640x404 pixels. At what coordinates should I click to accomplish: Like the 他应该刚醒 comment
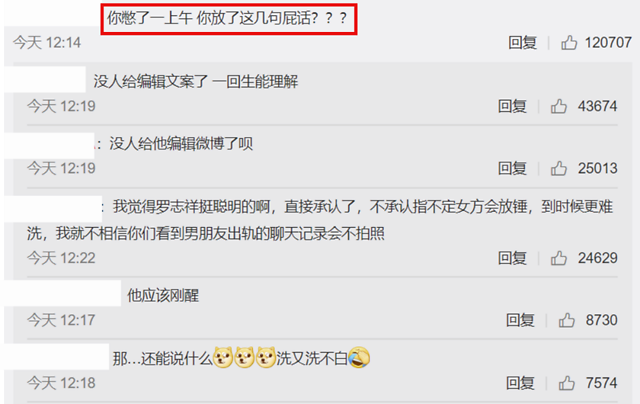(x=567, y=320)
